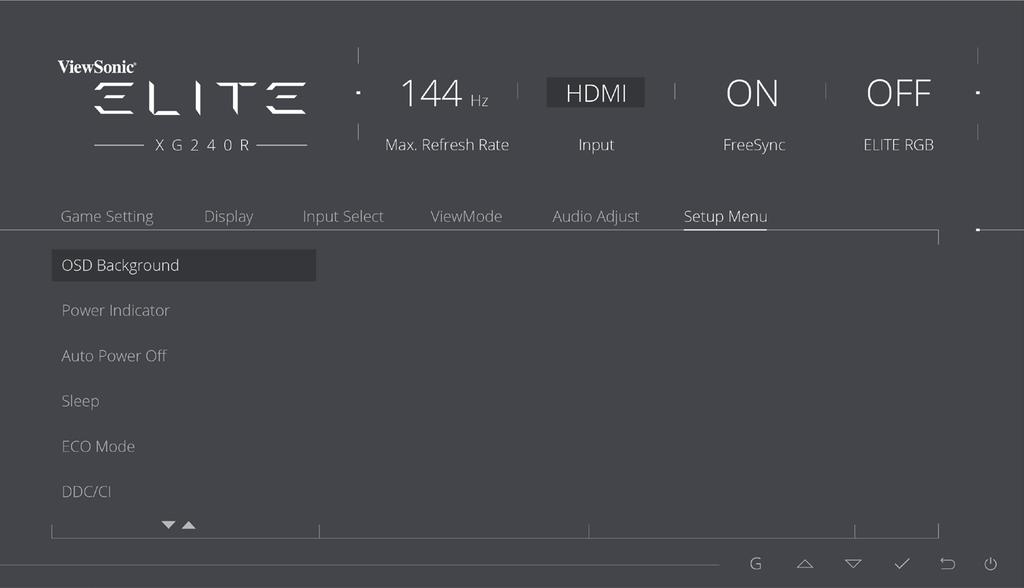Select the Setup Menu tab
1024x588 pixels.
[726, 216]
